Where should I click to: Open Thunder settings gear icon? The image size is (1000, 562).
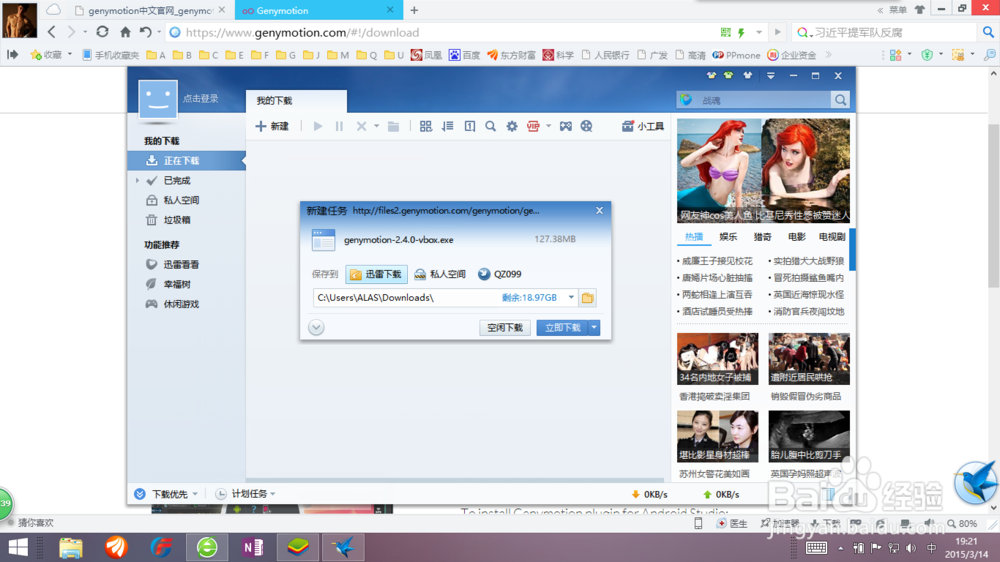point(511,126)
